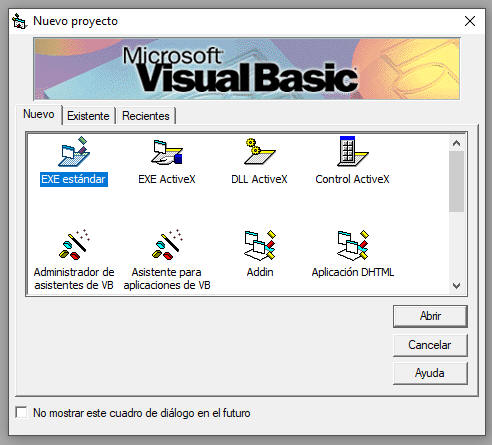Open help with the Ayuda button

pos(430,373)
